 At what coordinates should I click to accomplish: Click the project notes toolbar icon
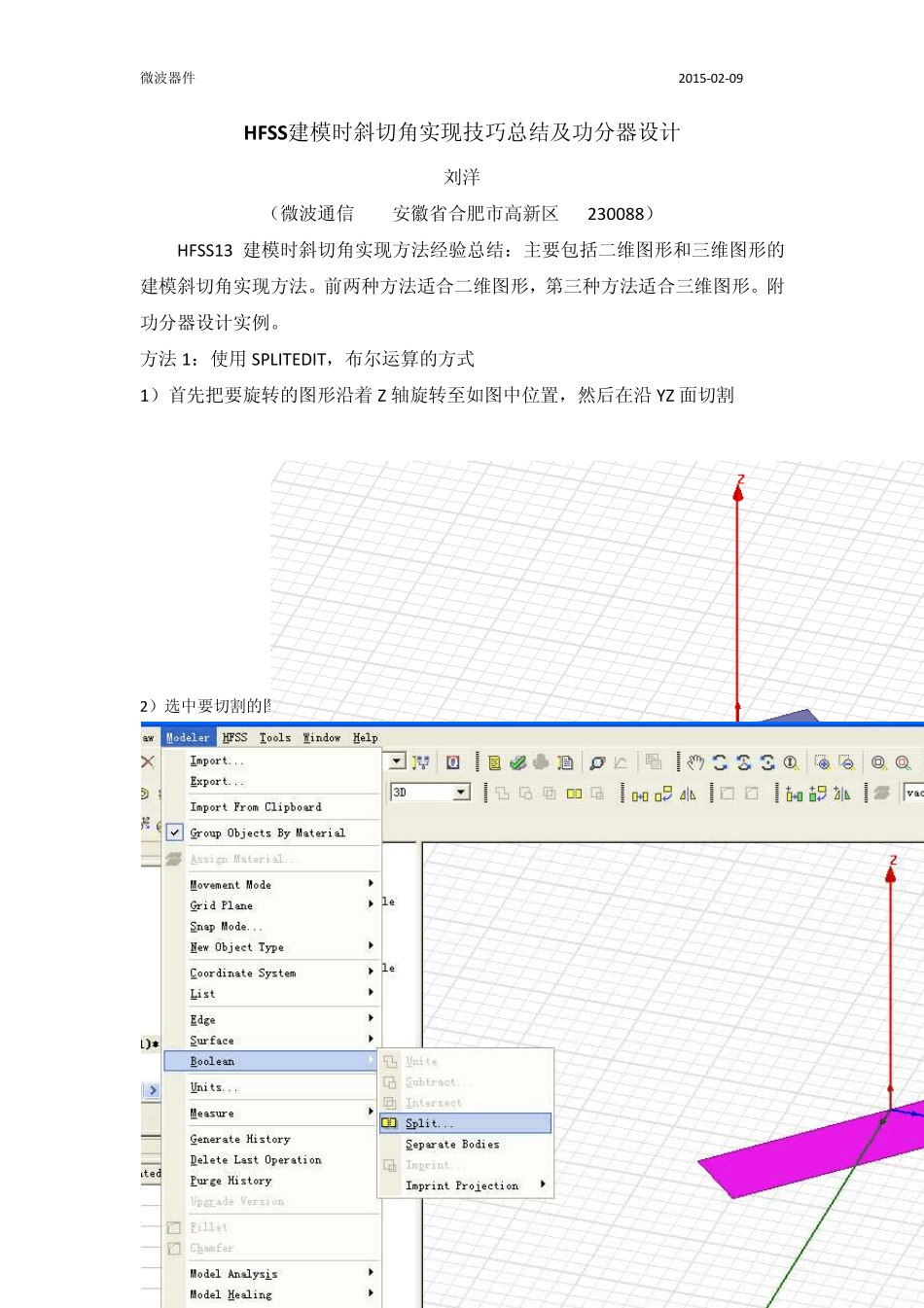coord(494,763)
